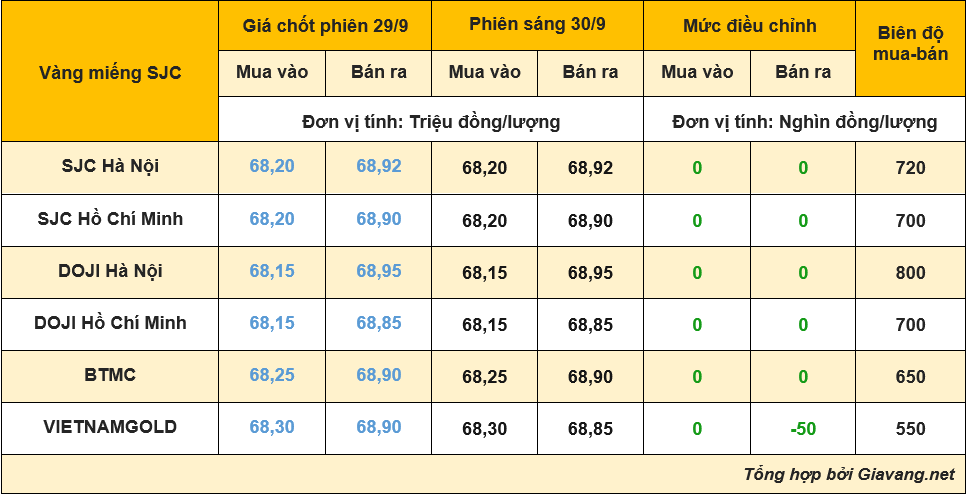Select the Giá chốt phiên 29/9 header
This screenshot has height=494, width=967.
[x=325, y=26]
